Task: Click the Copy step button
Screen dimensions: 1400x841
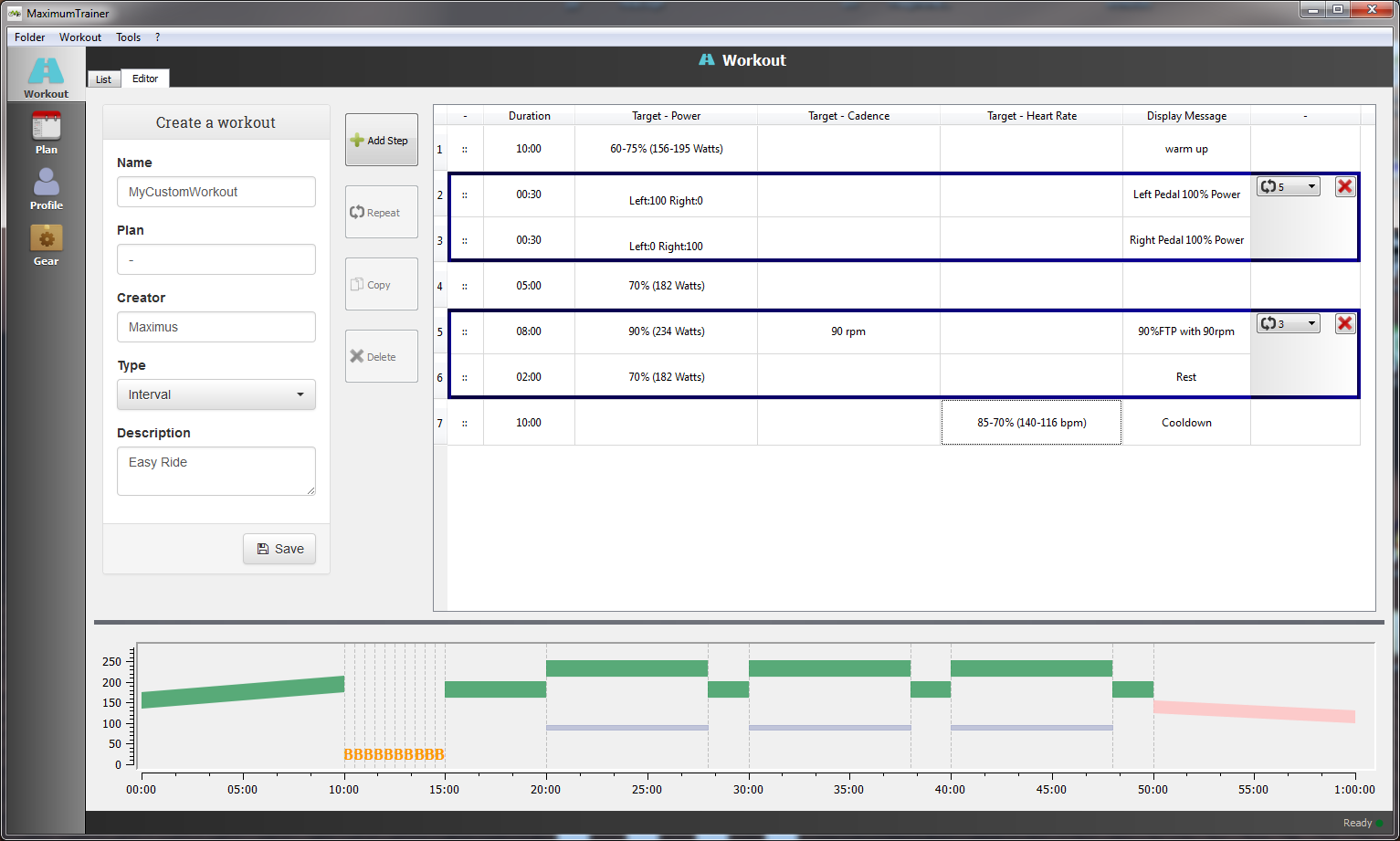Action: (x=381, y=285)
